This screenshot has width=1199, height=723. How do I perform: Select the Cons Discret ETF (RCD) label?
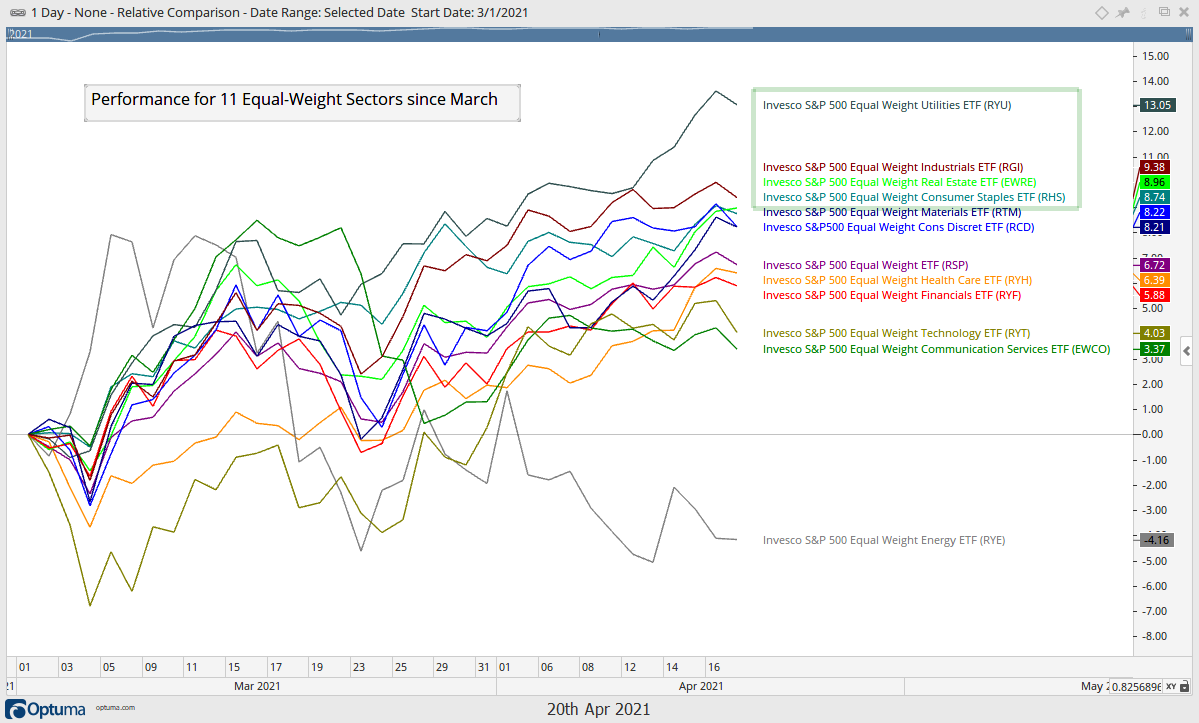pyautogui.click(x=898, y=228)
